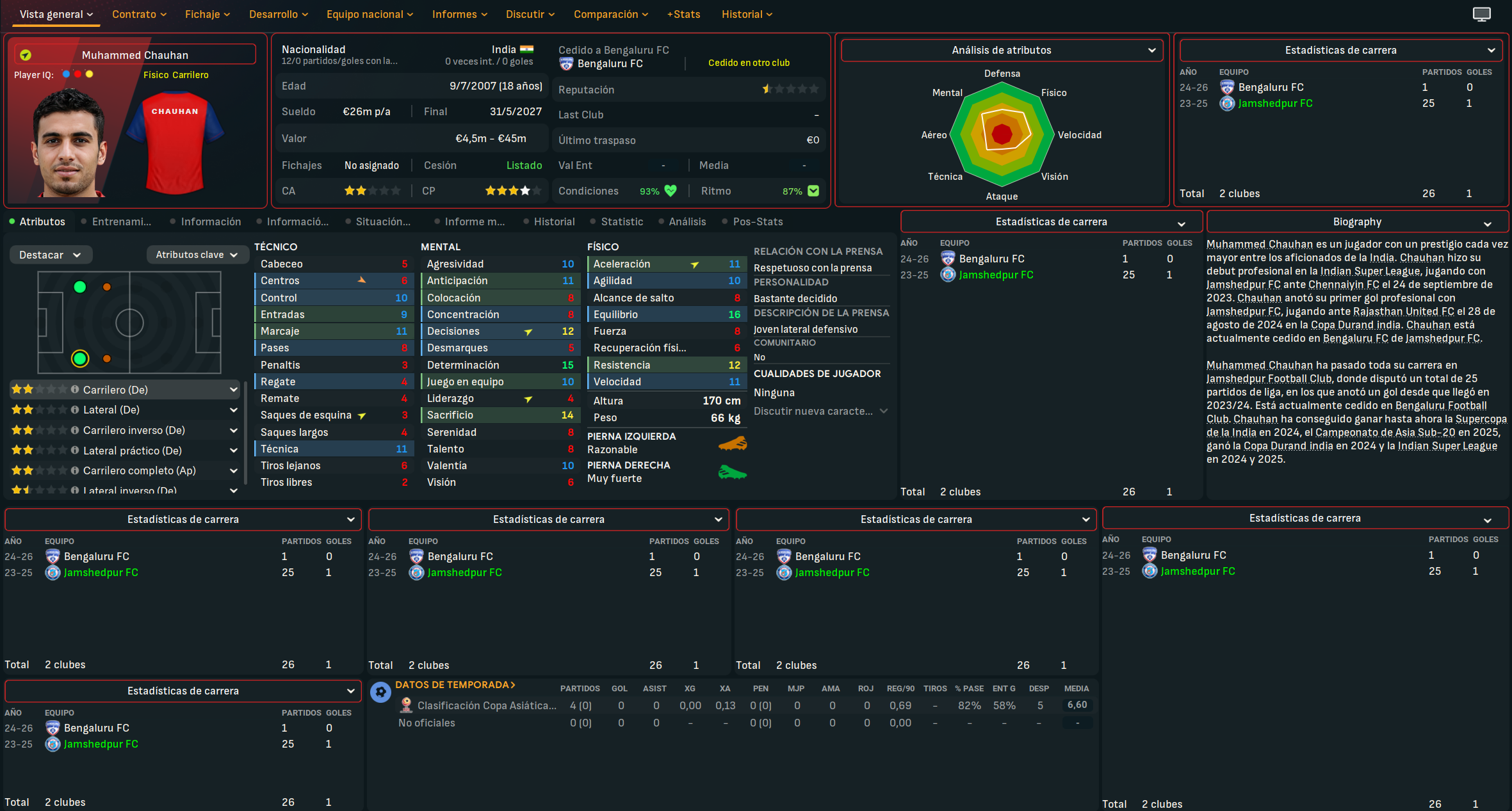1512x811 pixels.
Task: Click the Bengaluru FC club link under Cedido
Action: [x=610, y=63]
